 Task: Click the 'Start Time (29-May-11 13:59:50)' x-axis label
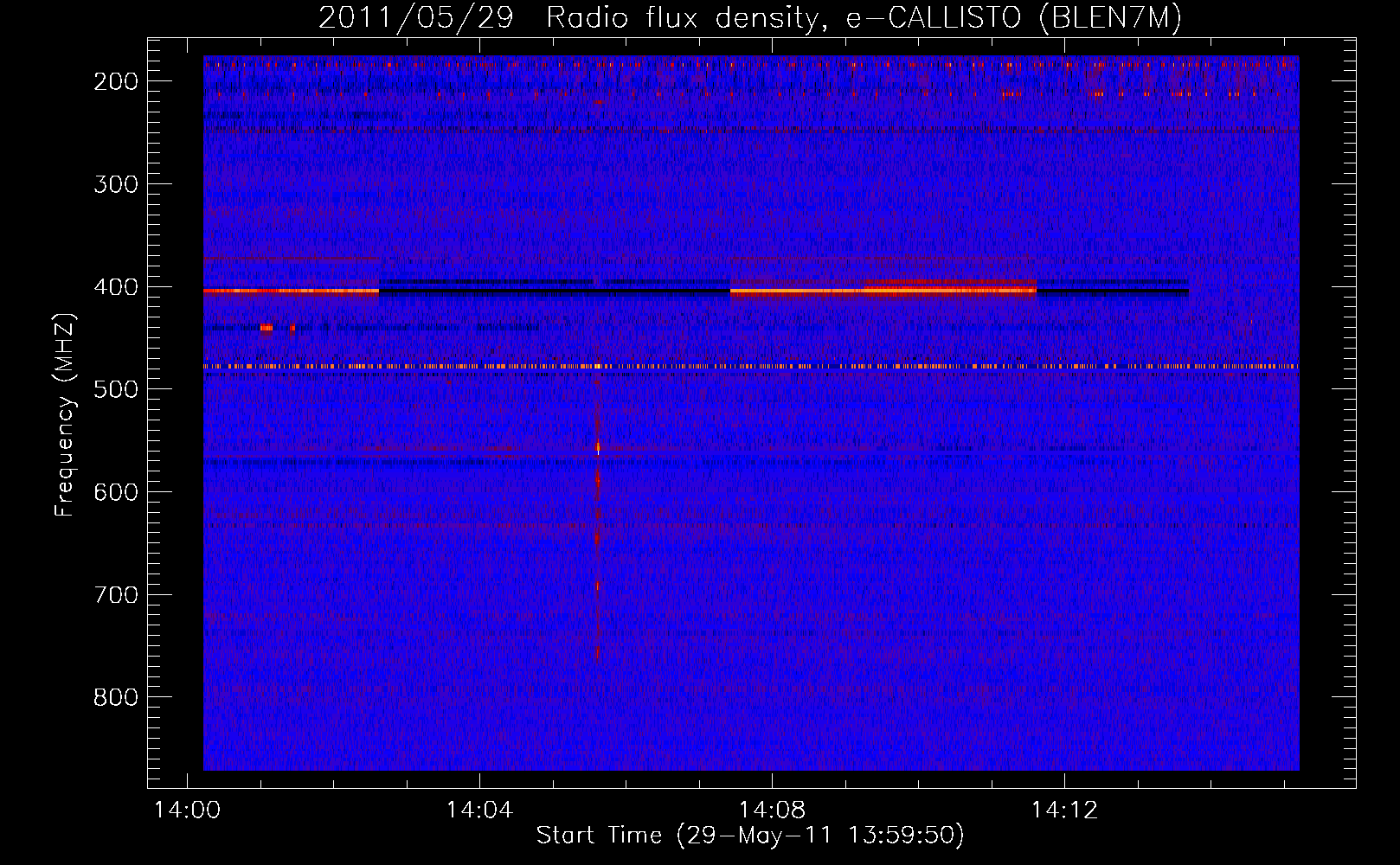coord(750,836)
